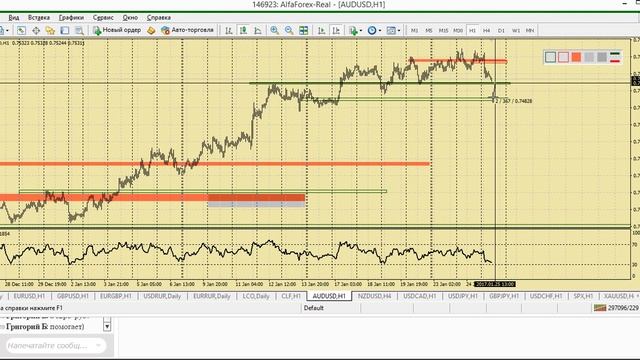Select the dark gray color swatch

point(602,57)
